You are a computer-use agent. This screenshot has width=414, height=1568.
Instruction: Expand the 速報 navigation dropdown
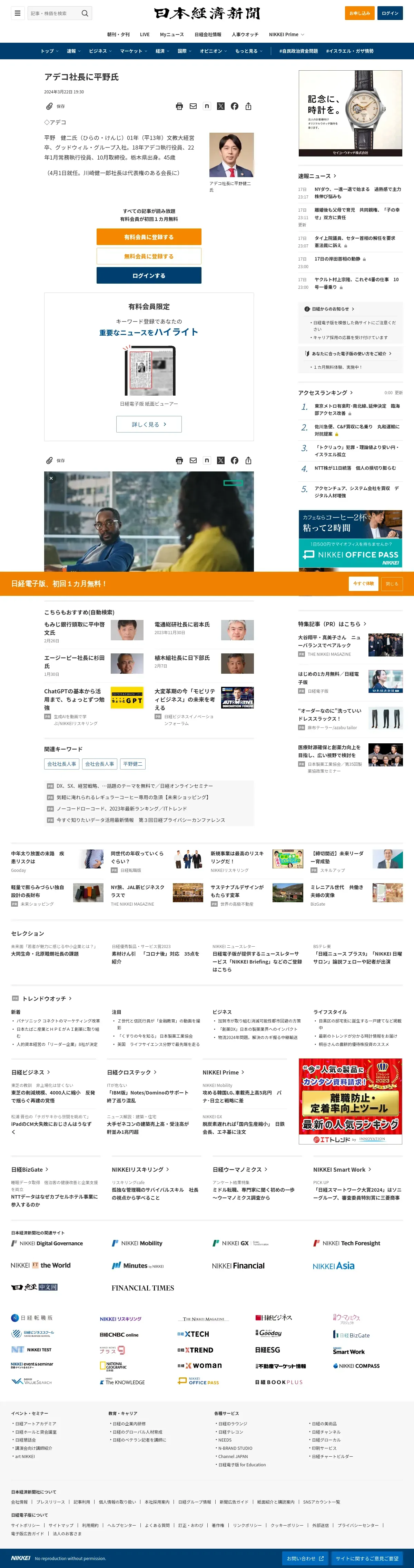click(73, 51)
